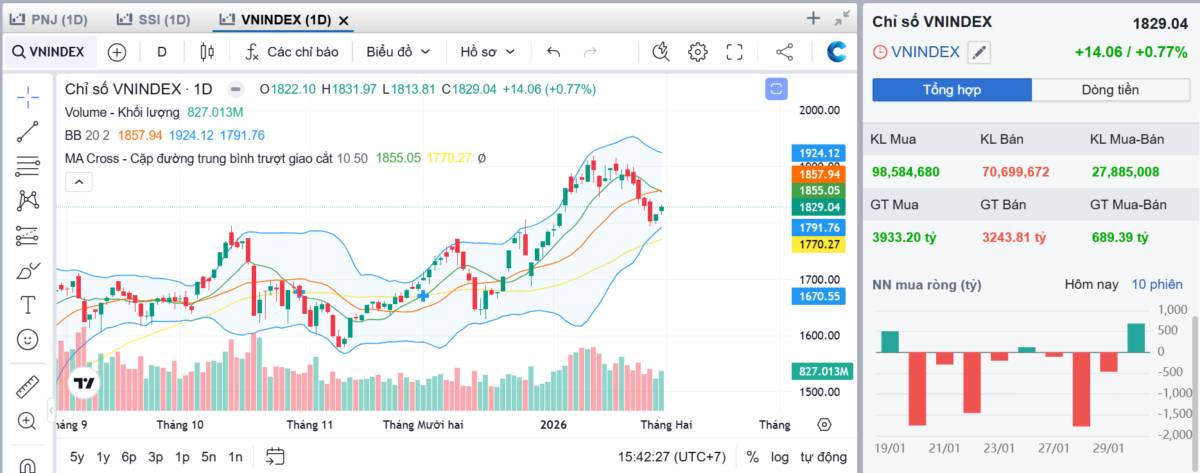1200x473 pixels.
Task: Toggle log scale mode
Action: click(780, 457)
